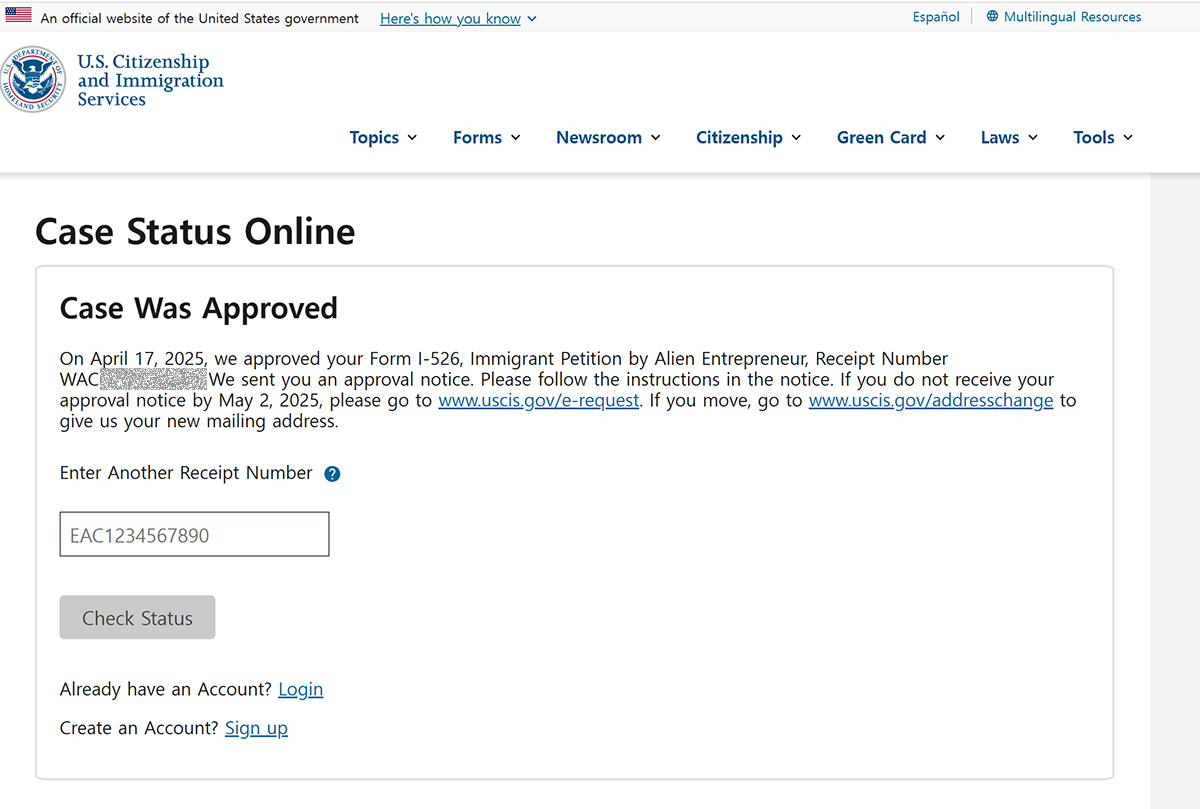The height and width of the screenshot is (809, 1200).
Task: Click the Login link
Action: pyautogui.click(x=301, y=690)
